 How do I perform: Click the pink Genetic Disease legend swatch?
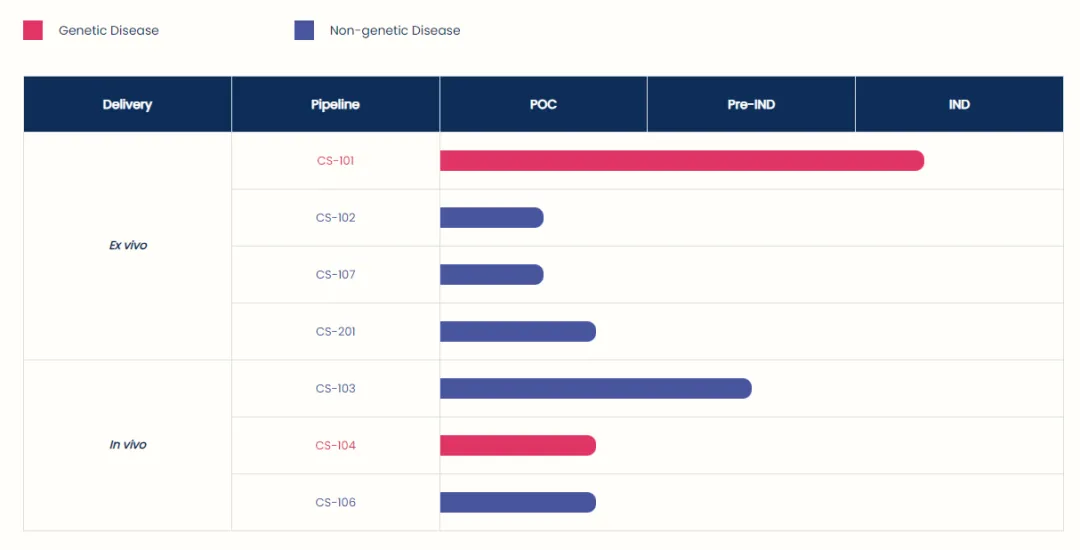click(x=33, y=30)
